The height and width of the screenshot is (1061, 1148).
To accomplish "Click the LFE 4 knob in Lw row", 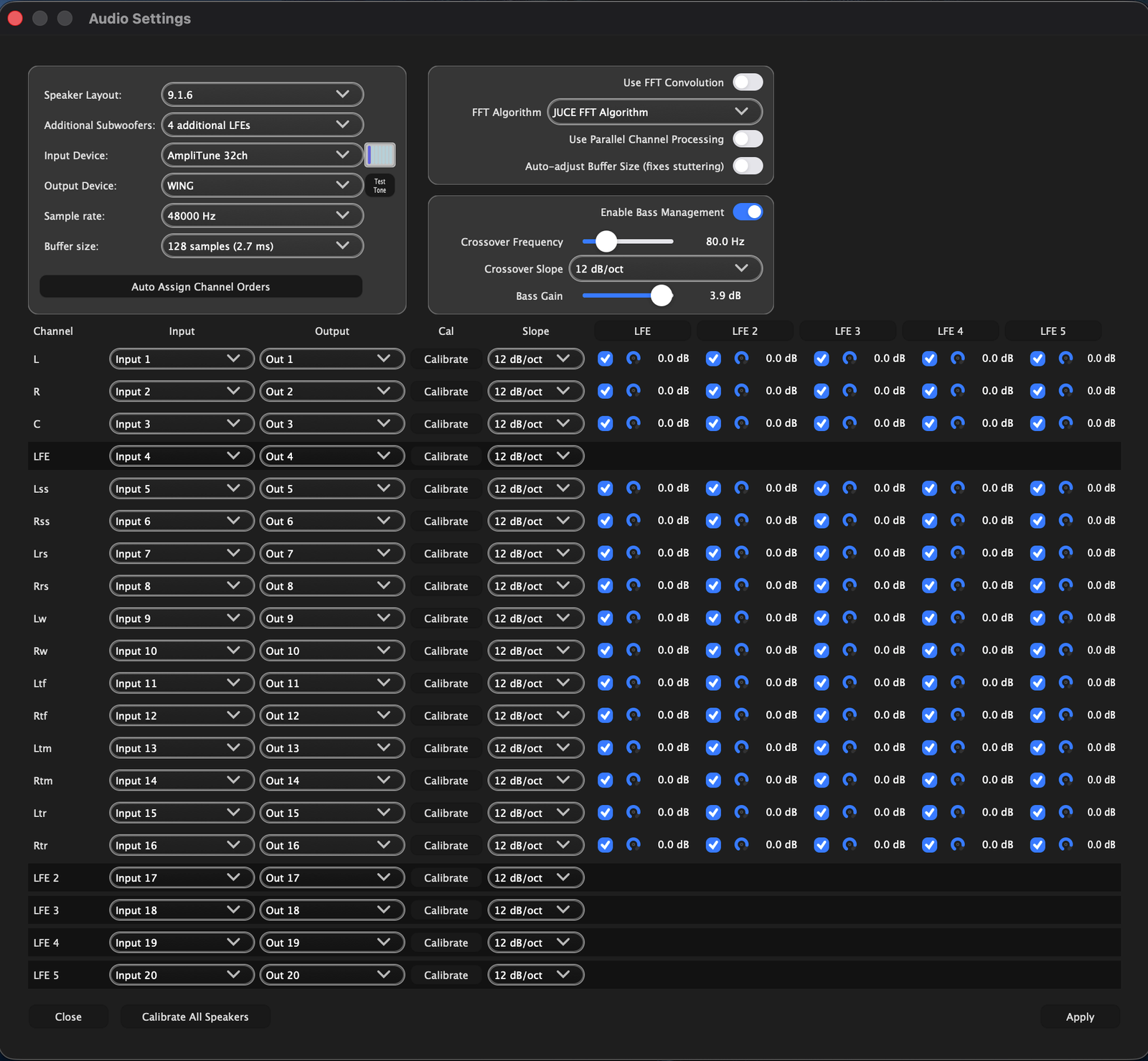I will [x=957, y=618].
